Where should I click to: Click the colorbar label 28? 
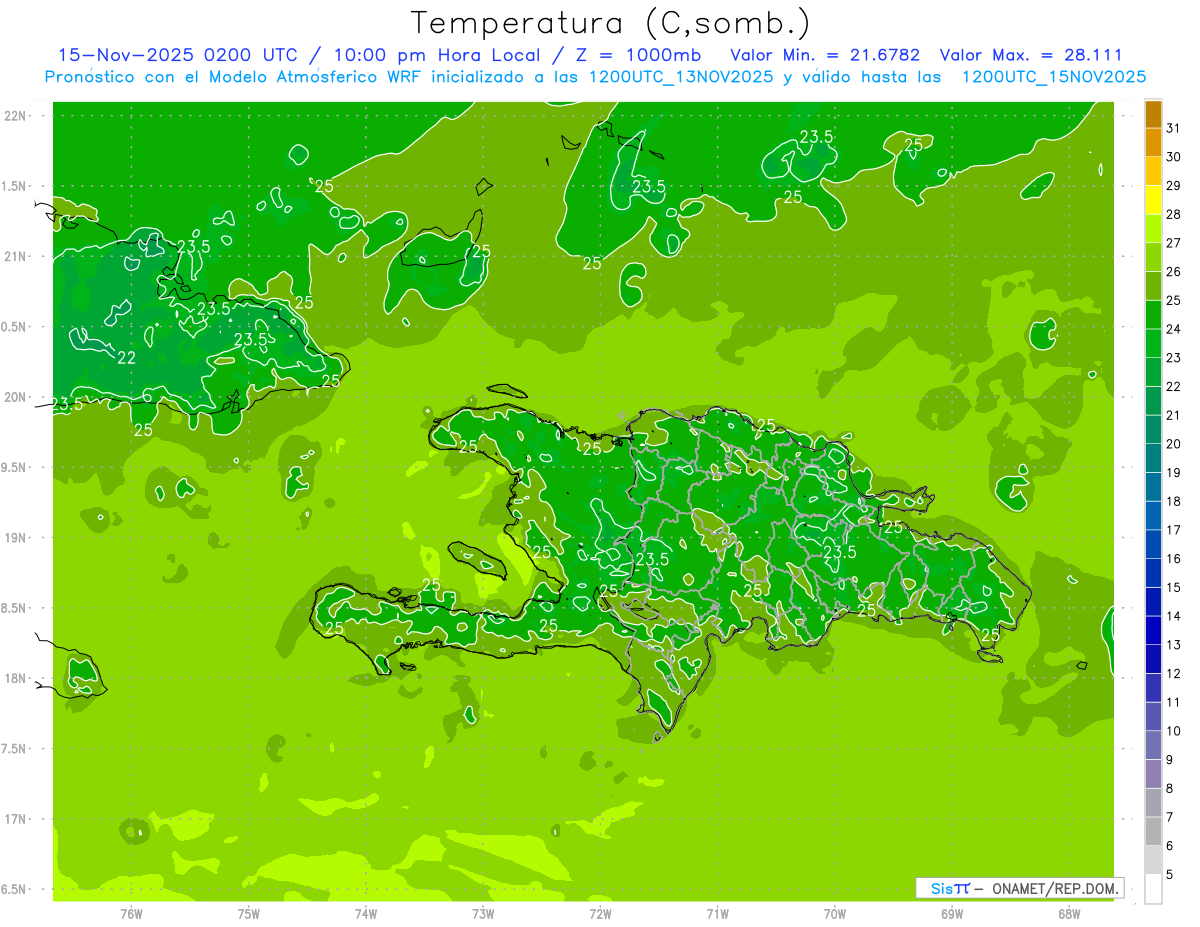point(1174,214)
